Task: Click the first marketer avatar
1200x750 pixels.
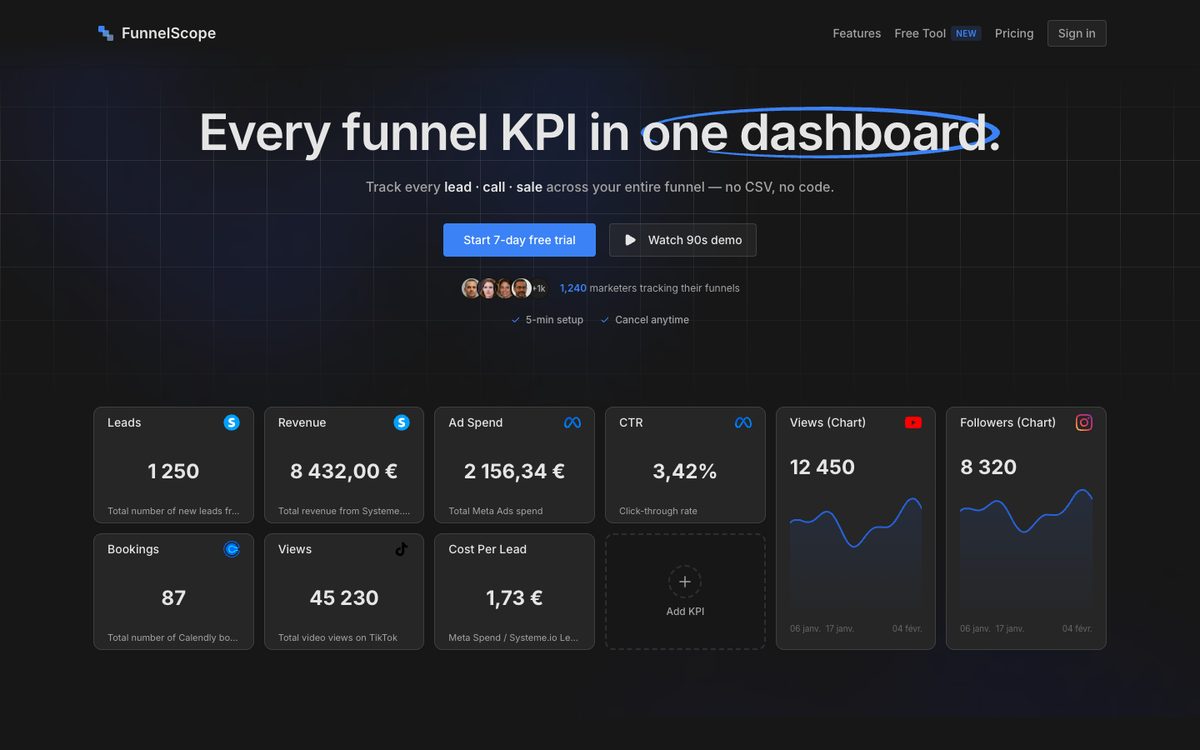Action: click(471, 288)
